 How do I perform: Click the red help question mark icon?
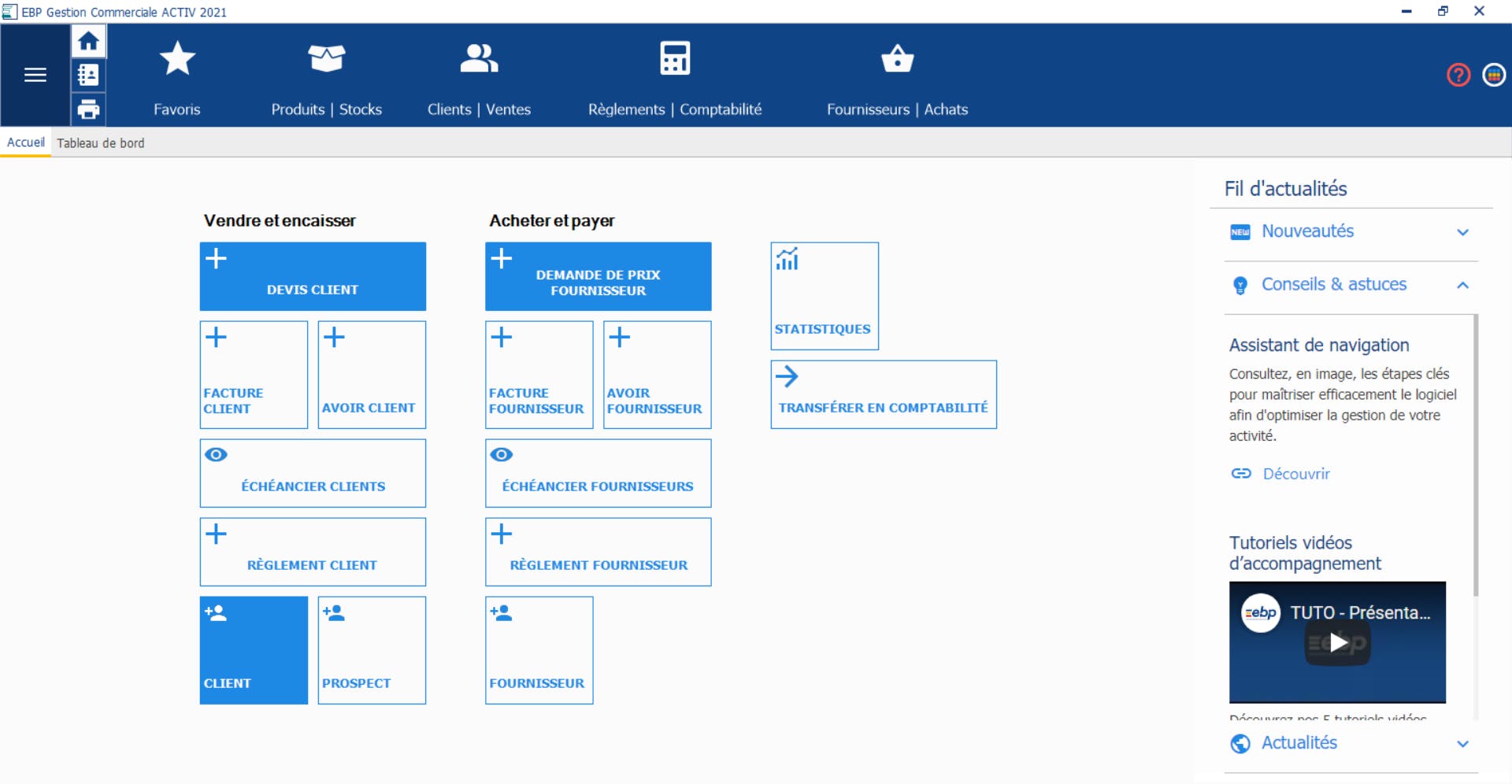(1458, 75)
